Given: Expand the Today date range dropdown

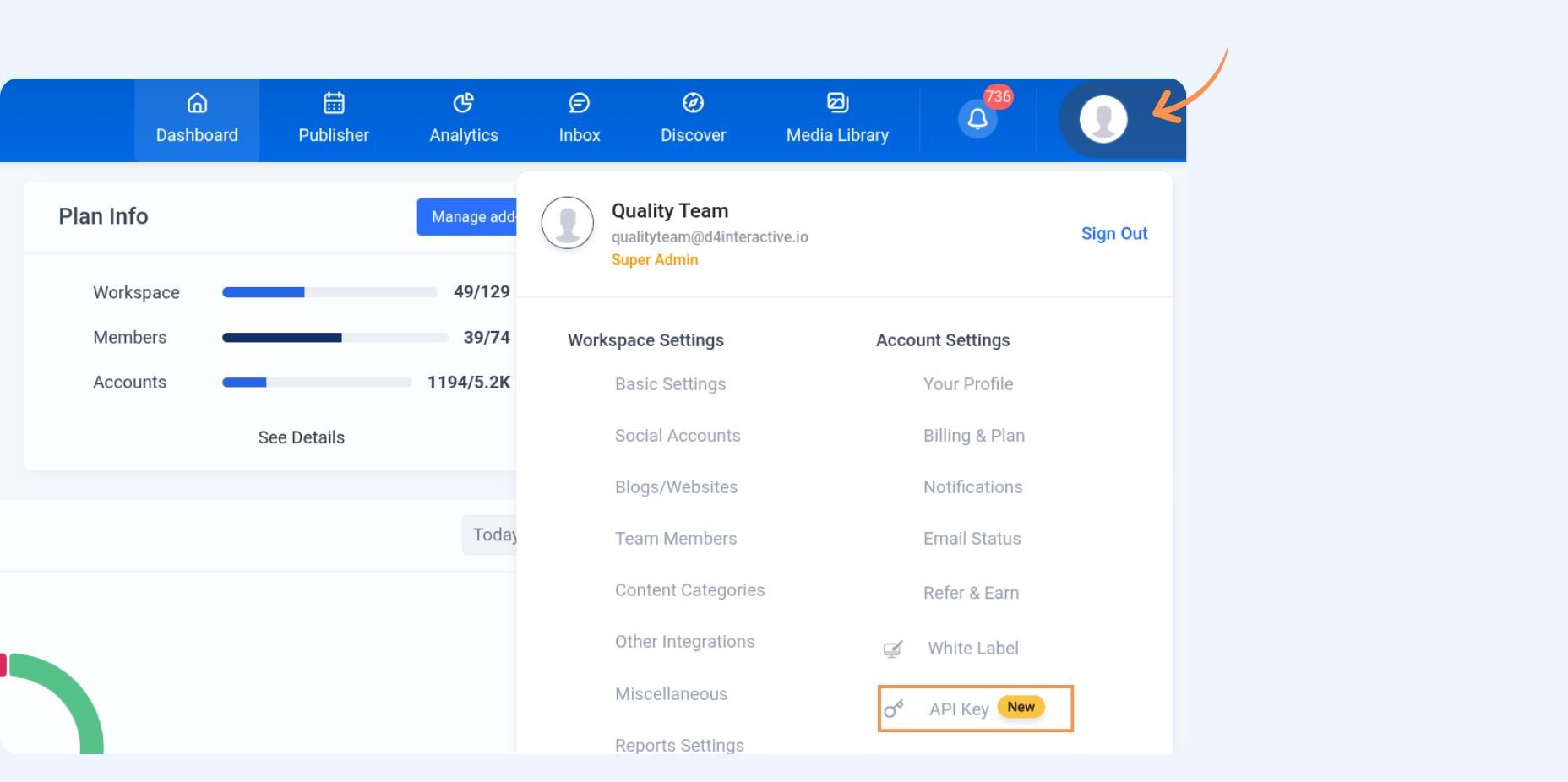Looking at the screenshot, I should click(x=491, y=535).
